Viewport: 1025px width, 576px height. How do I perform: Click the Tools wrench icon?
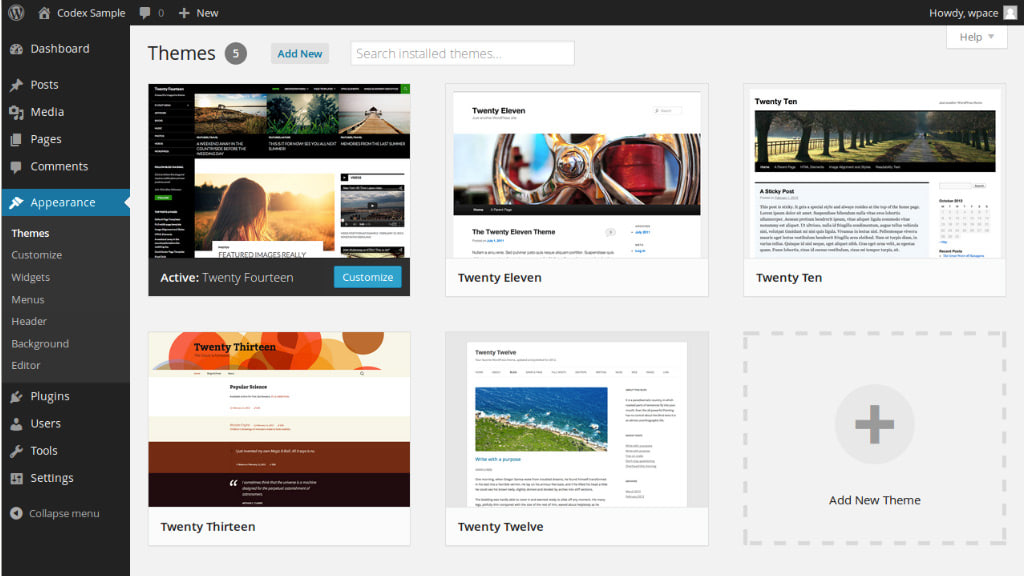coord(16,451)
